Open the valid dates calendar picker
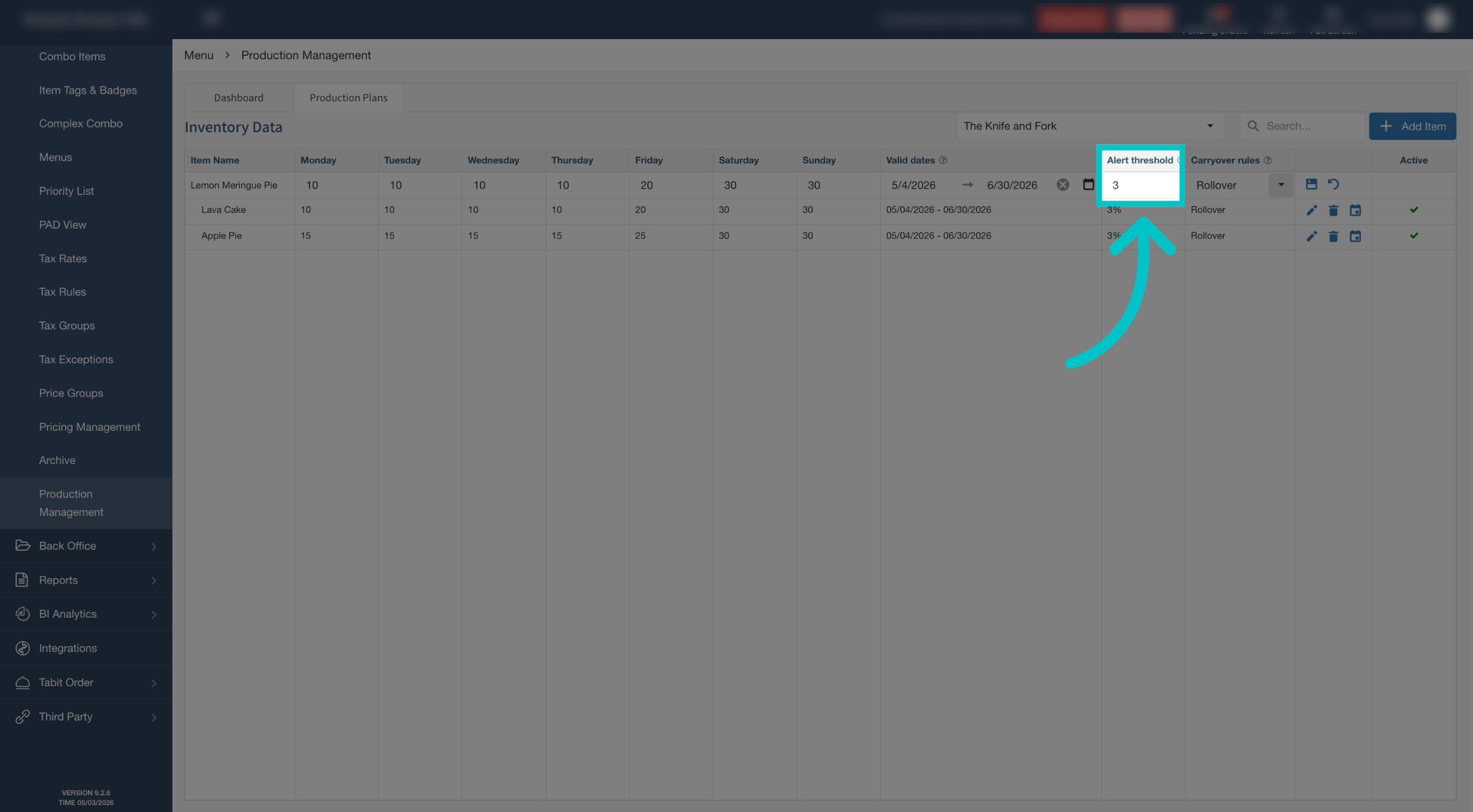The height and width of the screenshot is (812, 1473). (1088, 184)
